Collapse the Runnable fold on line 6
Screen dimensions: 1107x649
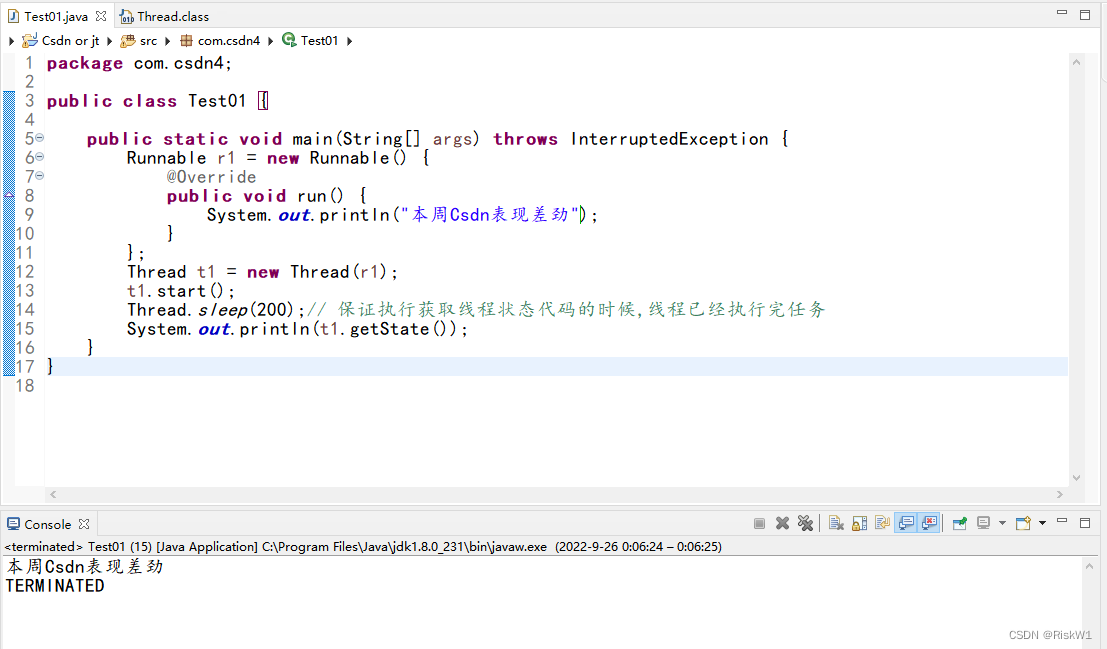pos(40,157)
